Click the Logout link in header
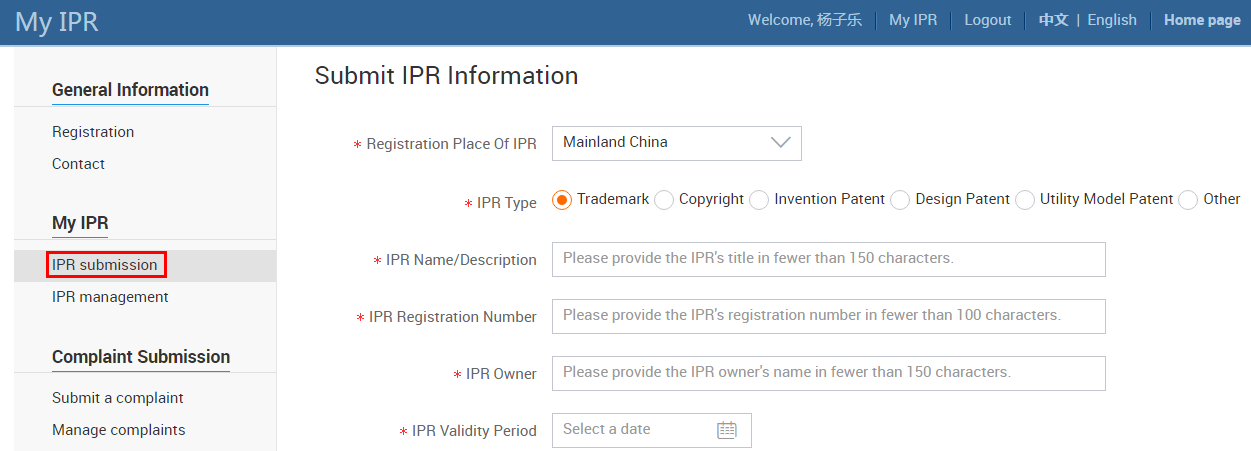1251x451 pixels. (x=988, y=20)
